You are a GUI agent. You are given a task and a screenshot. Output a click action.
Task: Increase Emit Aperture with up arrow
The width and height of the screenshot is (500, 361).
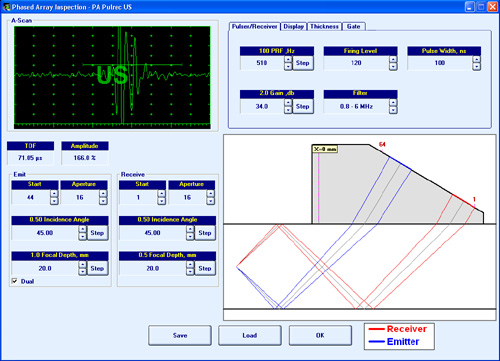(x=103, y=194)
